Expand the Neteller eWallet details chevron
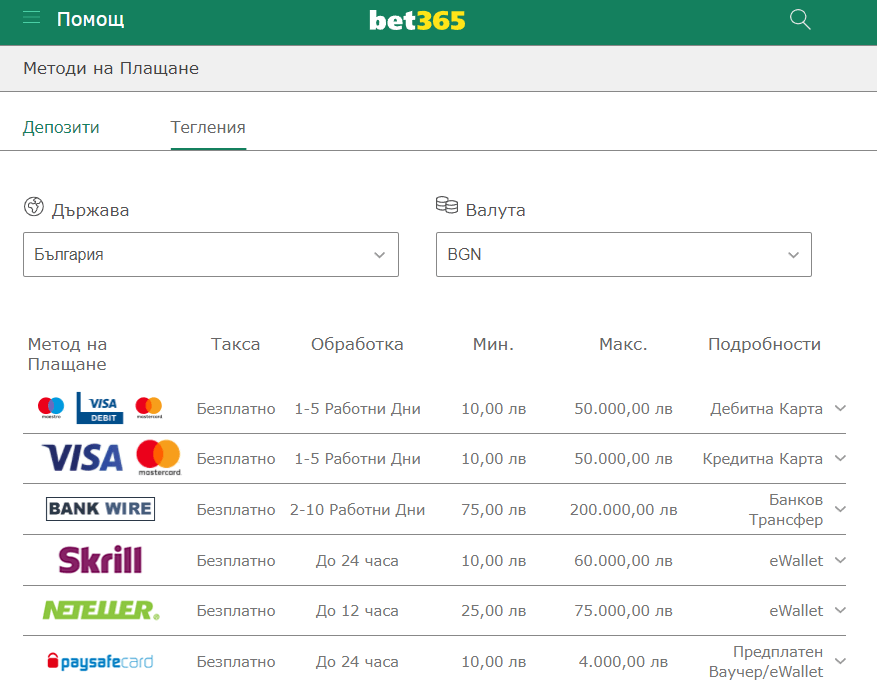The image size is (877, 696). coord(840,610)
